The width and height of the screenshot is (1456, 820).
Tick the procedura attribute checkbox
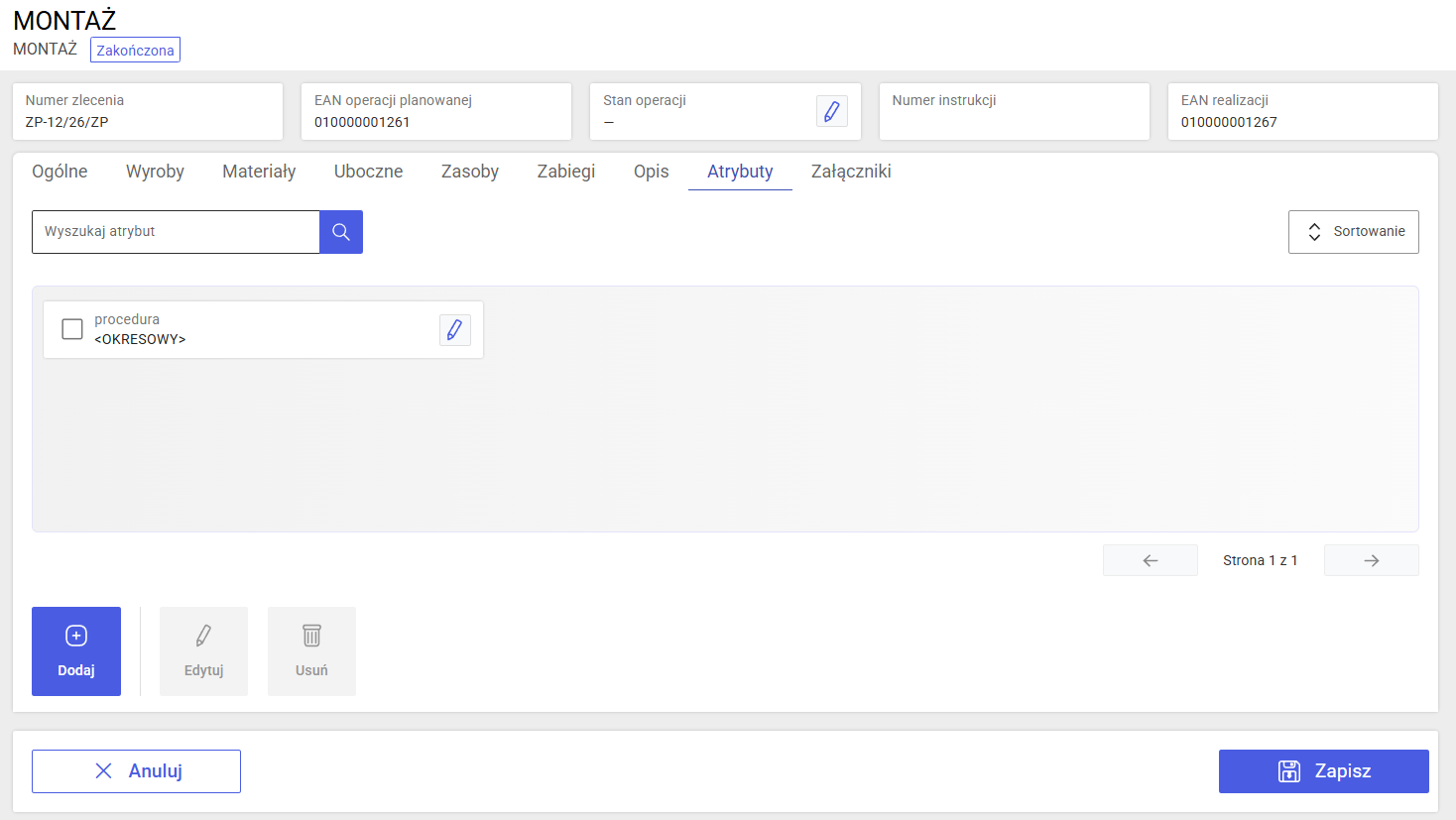pos(72,329)
